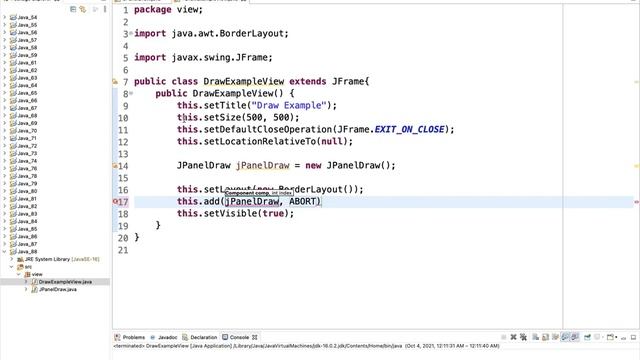
Task: Click the error marker on line 17
Action: point(115,201)
